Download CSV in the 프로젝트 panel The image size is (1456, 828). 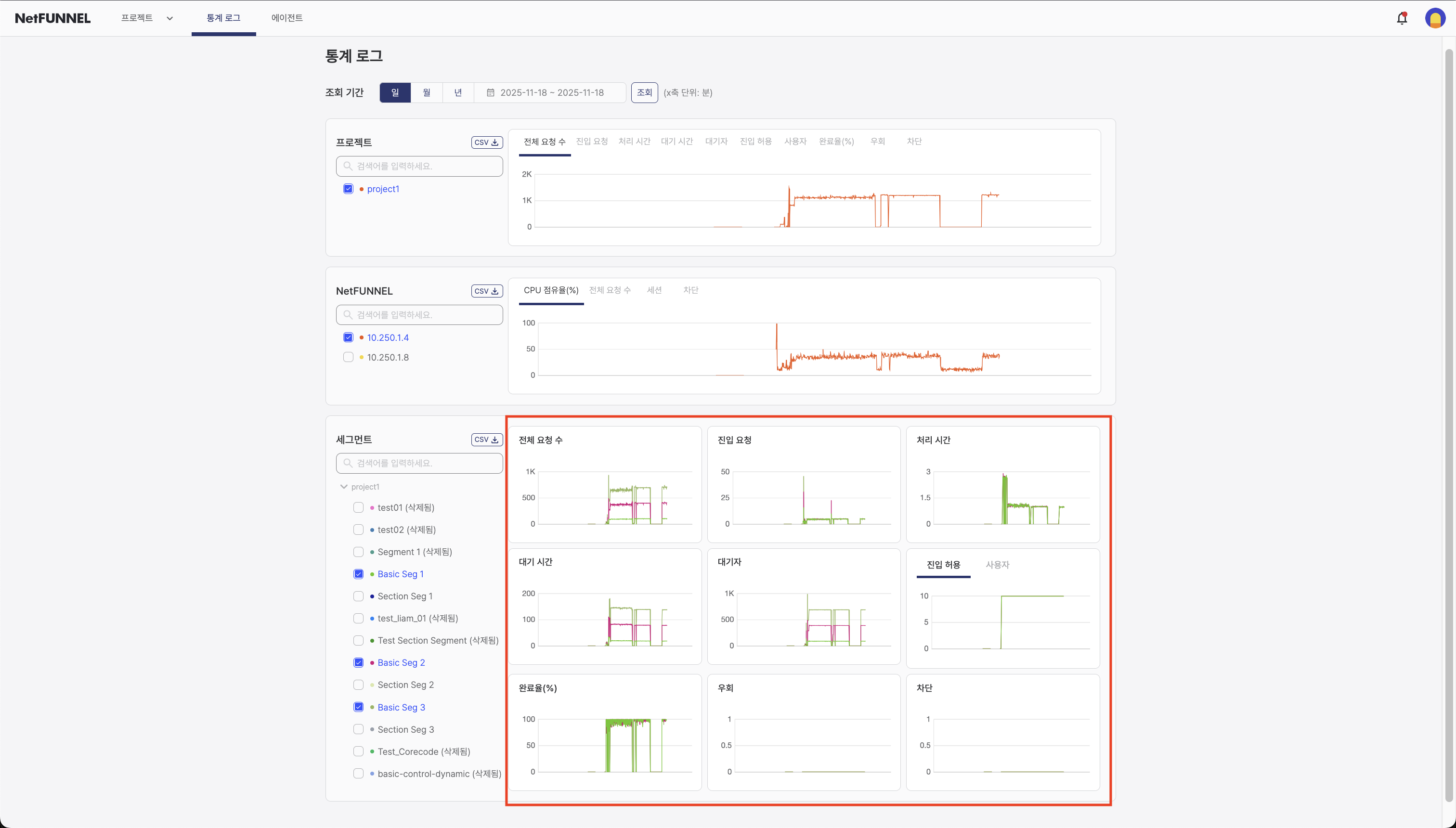(x=486, y=142)
